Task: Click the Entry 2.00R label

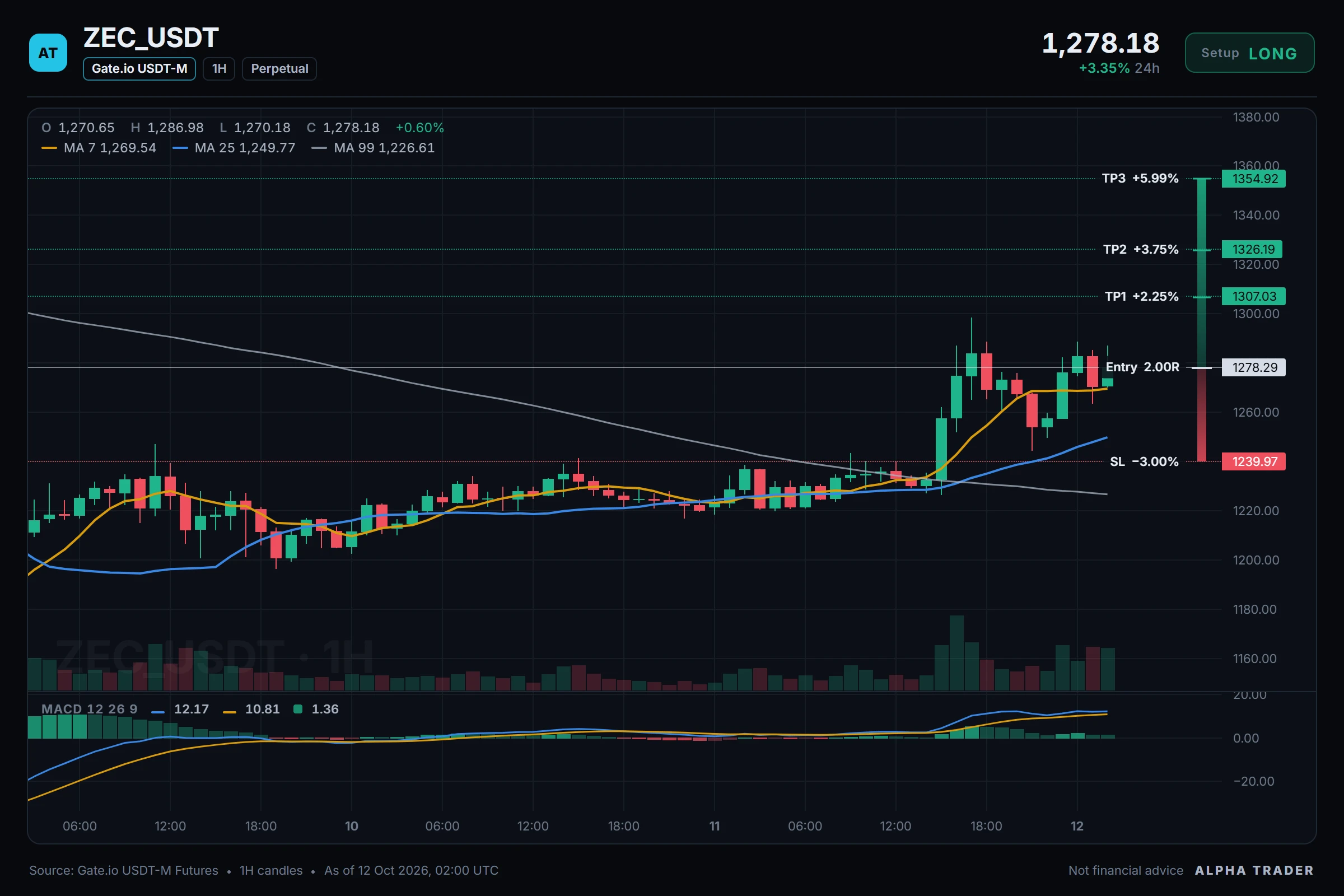Action: (1142, 367)
